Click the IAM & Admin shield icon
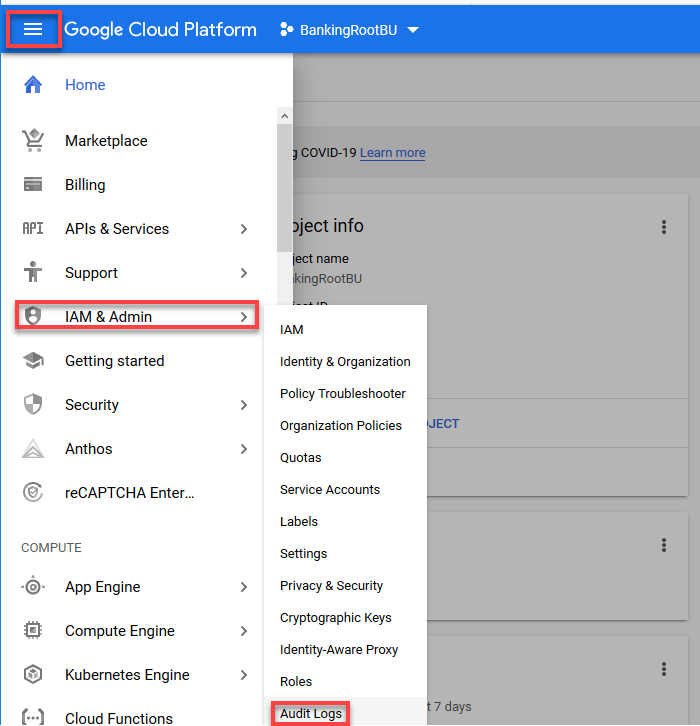The image size is (700, 726). pyautogui.click(x=33, y=316)
